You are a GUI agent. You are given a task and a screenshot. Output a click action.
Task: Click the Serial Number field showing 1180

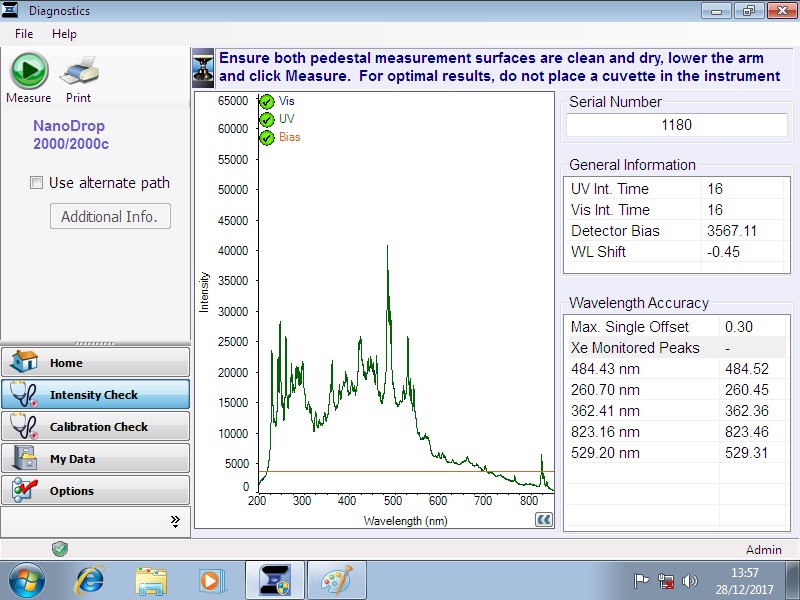[x=677, y=125]
